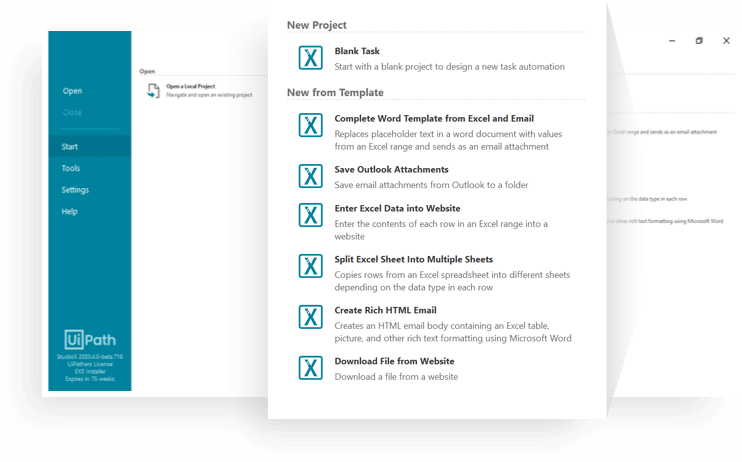Click the Open a Local Project link
Screen dimensions: 742x462
point(191,86)
